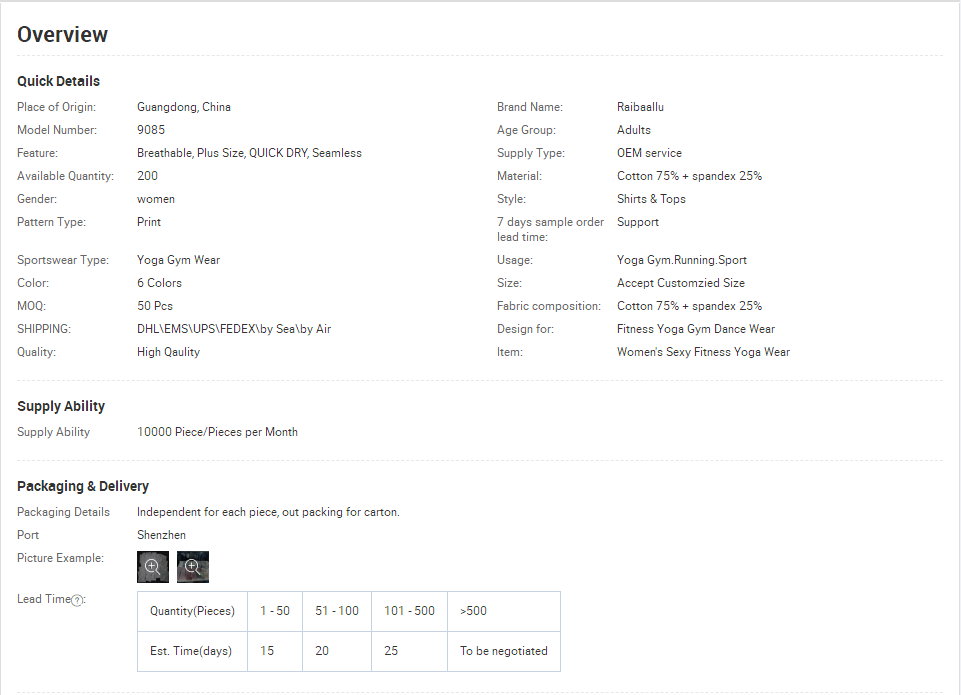The height and width of the screenshot is (695, 961).
Task: Select the Yoga Gym.Running.Sport usage text
Action: point(682,260)
